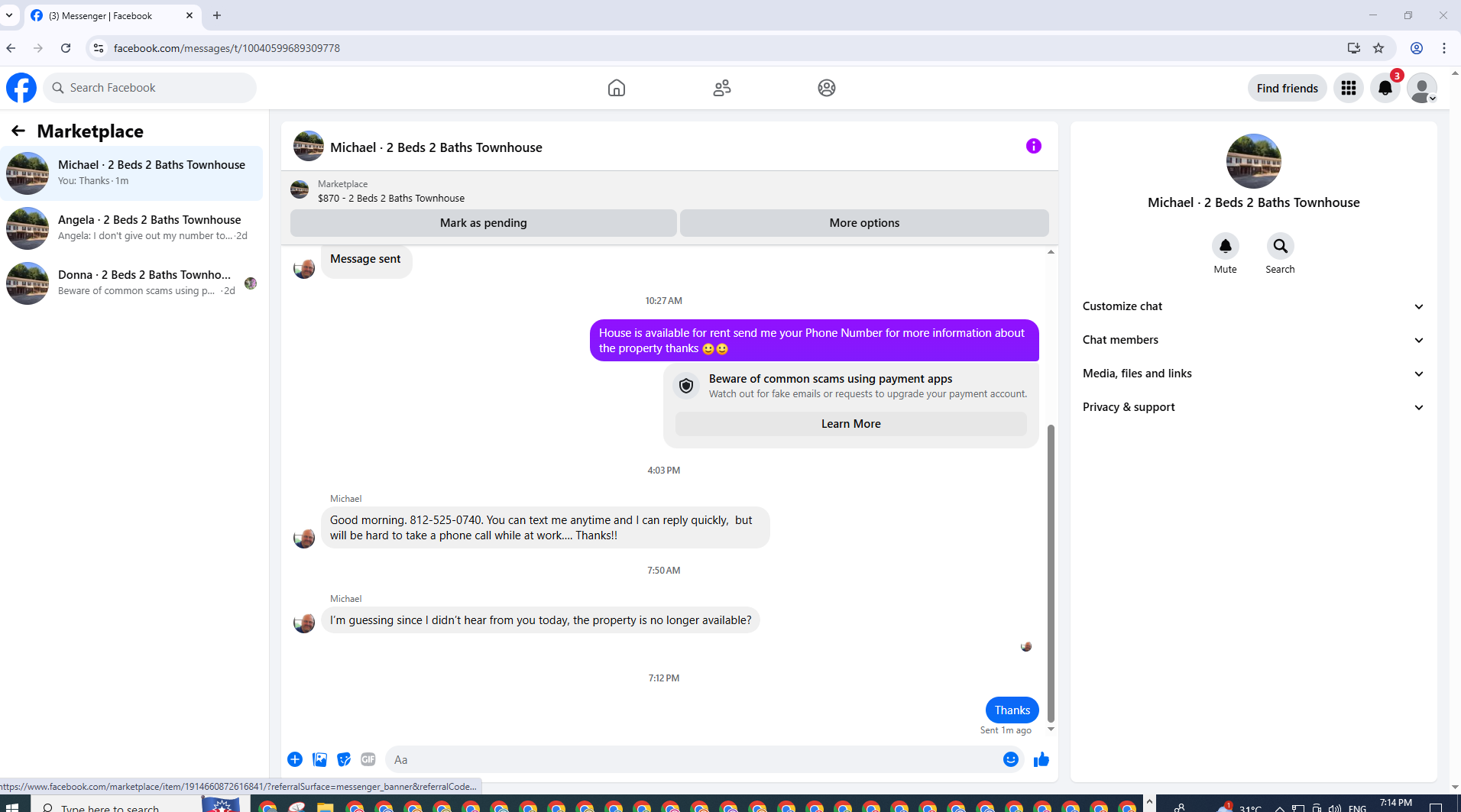This screenshot has height=812, width=1461.
Task: Expand the Media, files and links section
Action: pyautogui.click(x=1254, y=374)
